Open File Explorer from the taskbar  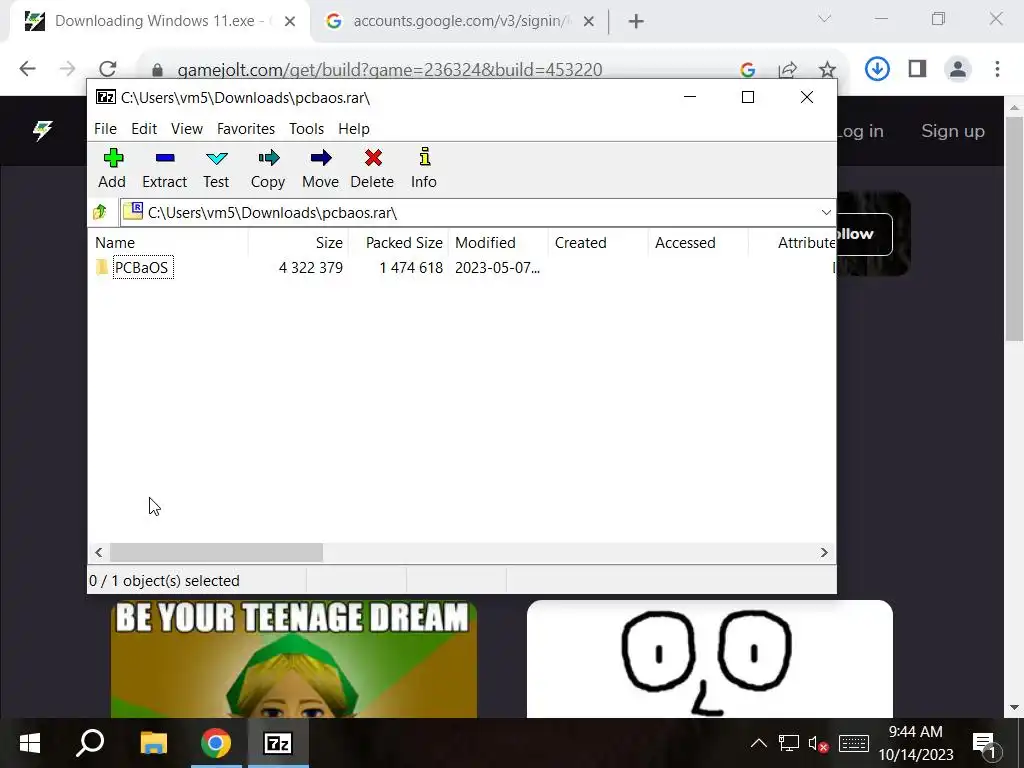154,743
